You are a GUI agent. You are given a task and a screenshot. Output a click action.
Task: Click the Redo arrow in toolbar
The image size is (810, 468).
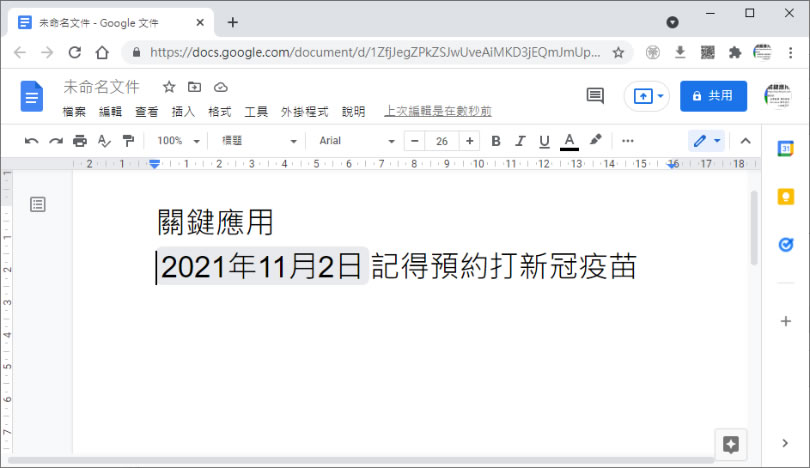(x=56, y=141)
